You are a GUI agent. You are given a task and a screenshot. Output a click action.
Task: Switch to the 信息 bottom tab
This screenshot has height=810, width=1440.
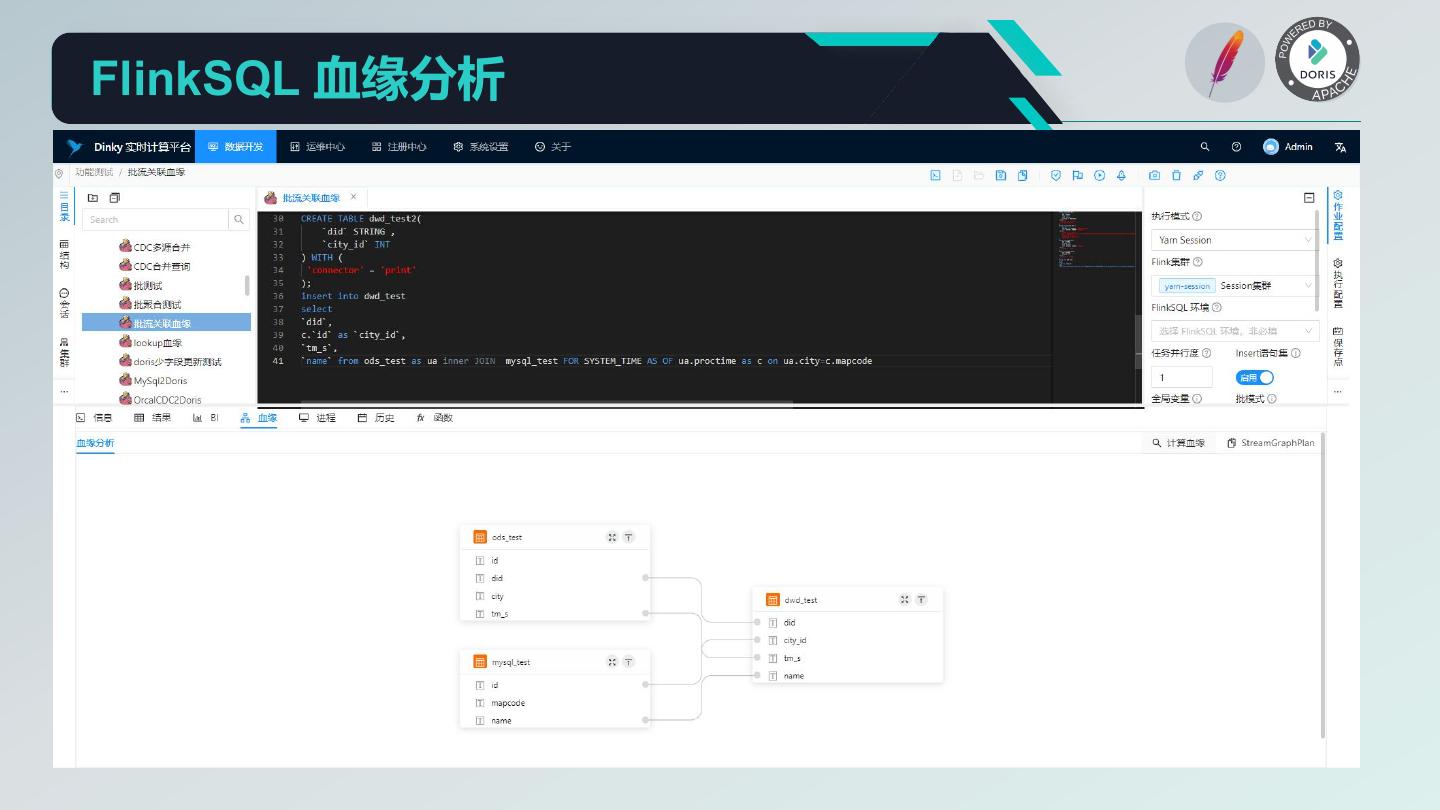(94, 418)
